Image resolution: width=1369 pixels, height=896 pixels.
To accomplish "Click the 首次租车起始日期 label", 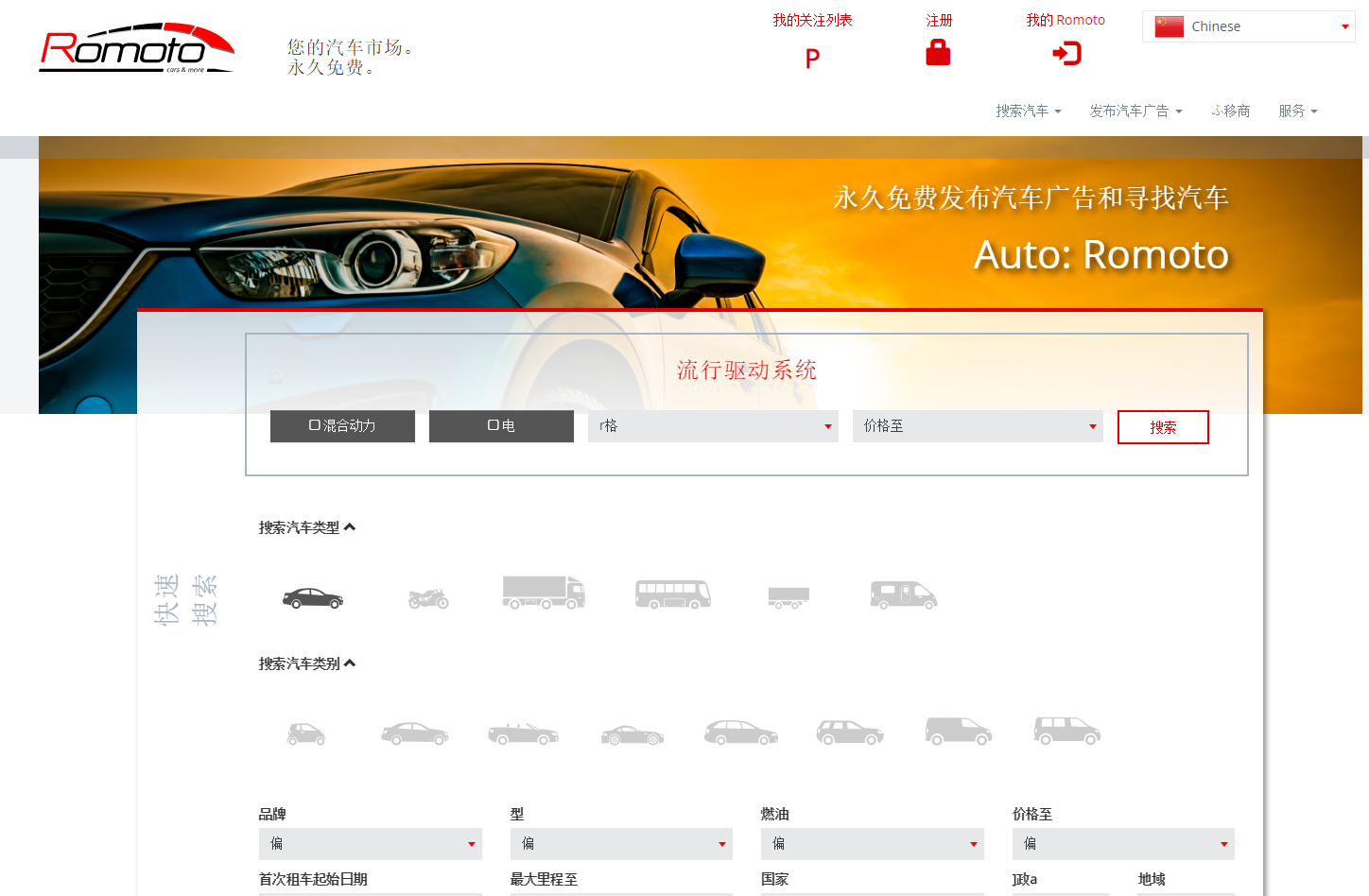I will tap(313, 879).
